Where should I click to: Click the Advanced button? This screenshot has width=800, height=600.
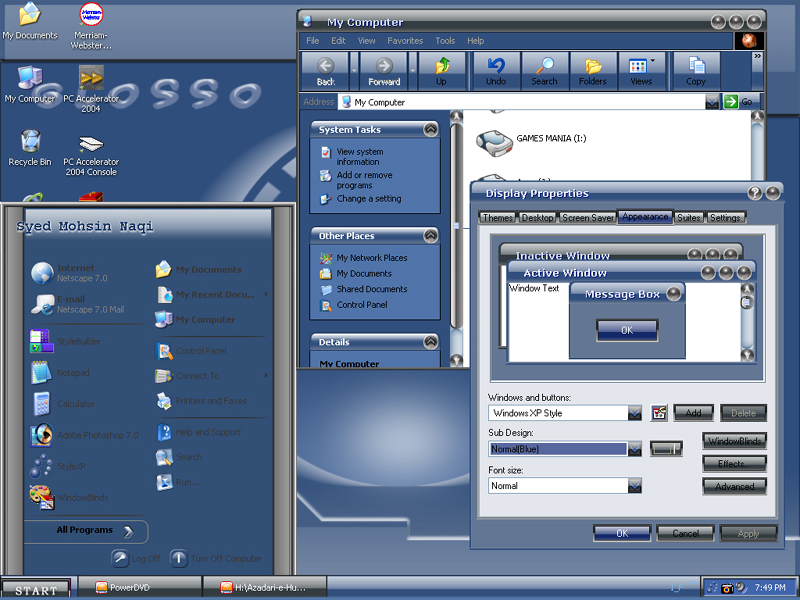click(735, 486)
